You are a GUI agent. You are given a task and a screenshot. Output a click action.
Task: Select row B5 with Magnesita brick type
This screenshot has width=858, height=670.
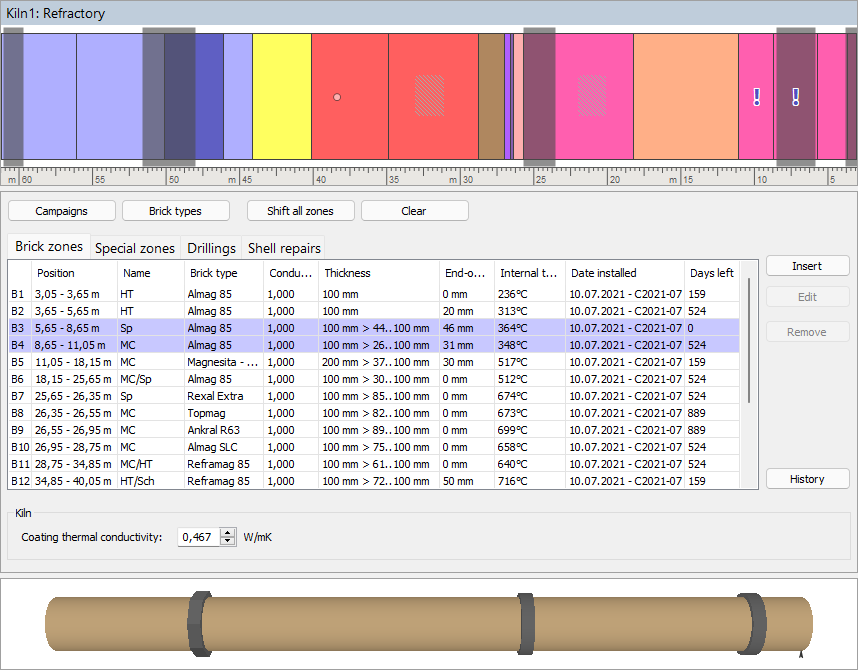(374, 362)
